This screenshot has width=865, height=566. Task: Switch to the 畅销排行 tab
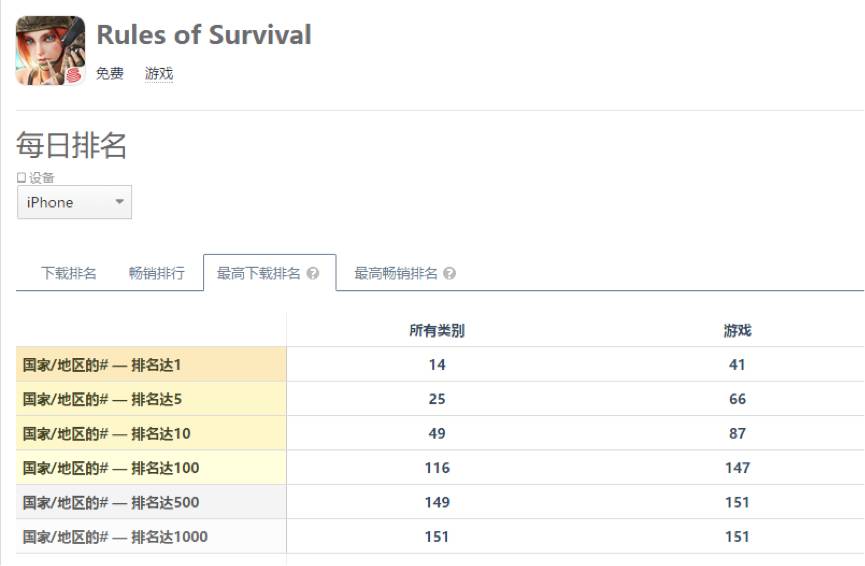pos(157,273)
